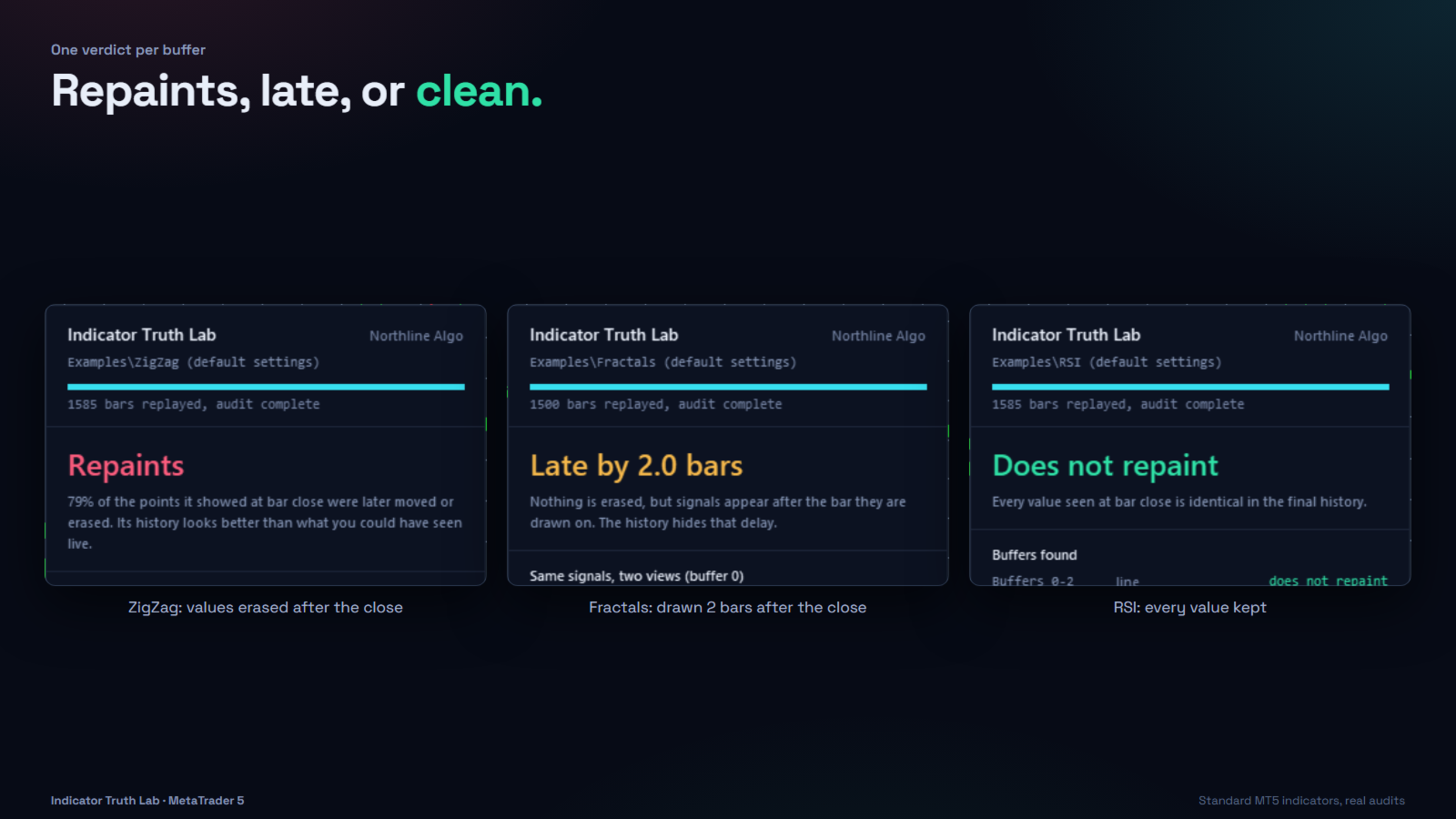
Task: Click the Fractals panel progress bar
Action: coord(728,387)
